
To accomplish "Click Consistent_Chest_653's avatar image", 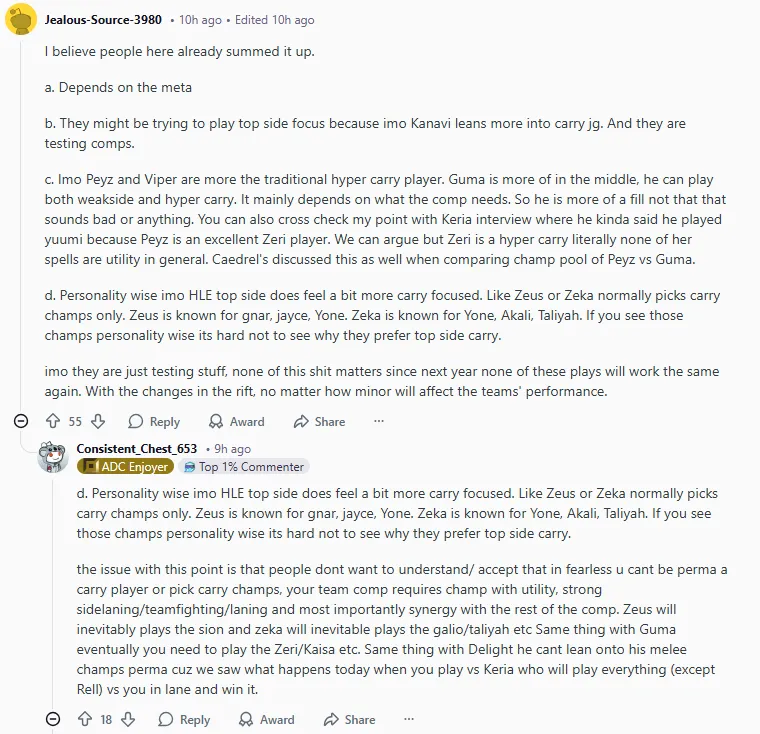I will pyautogui.click(x=52, y=457).
